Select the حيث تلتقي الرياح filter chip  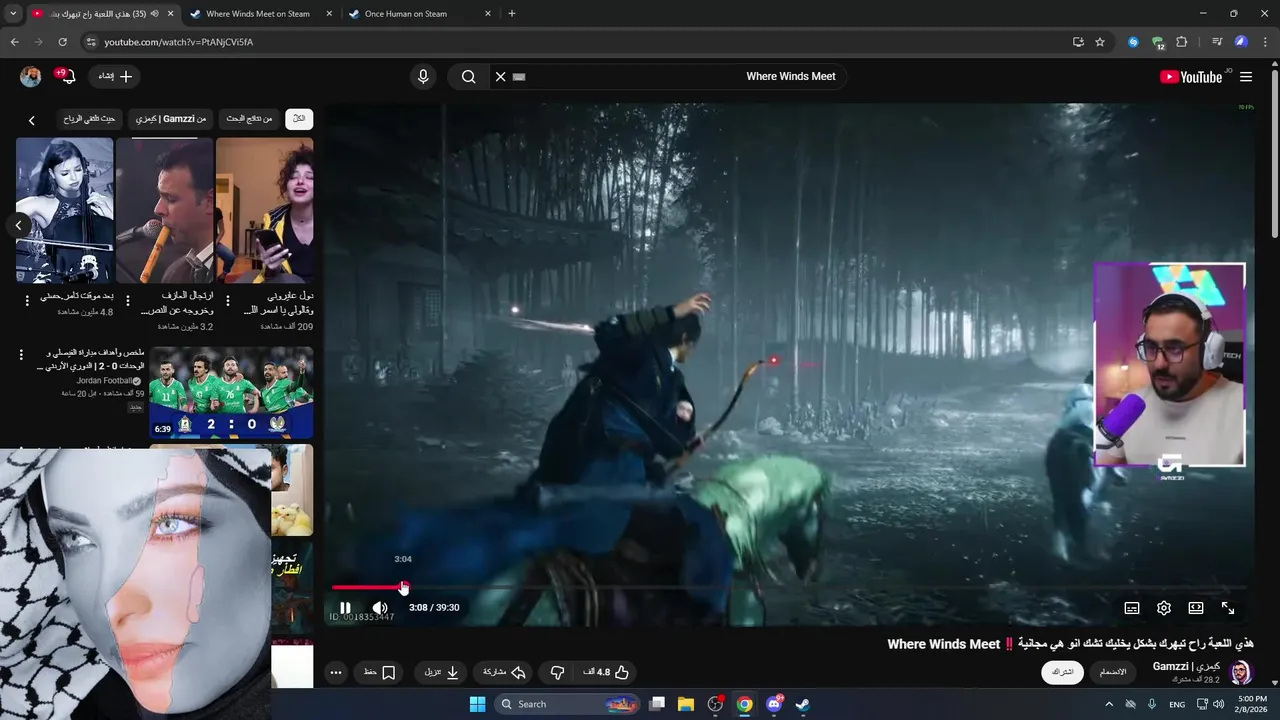pyautogui.click(x=89, y=119)
